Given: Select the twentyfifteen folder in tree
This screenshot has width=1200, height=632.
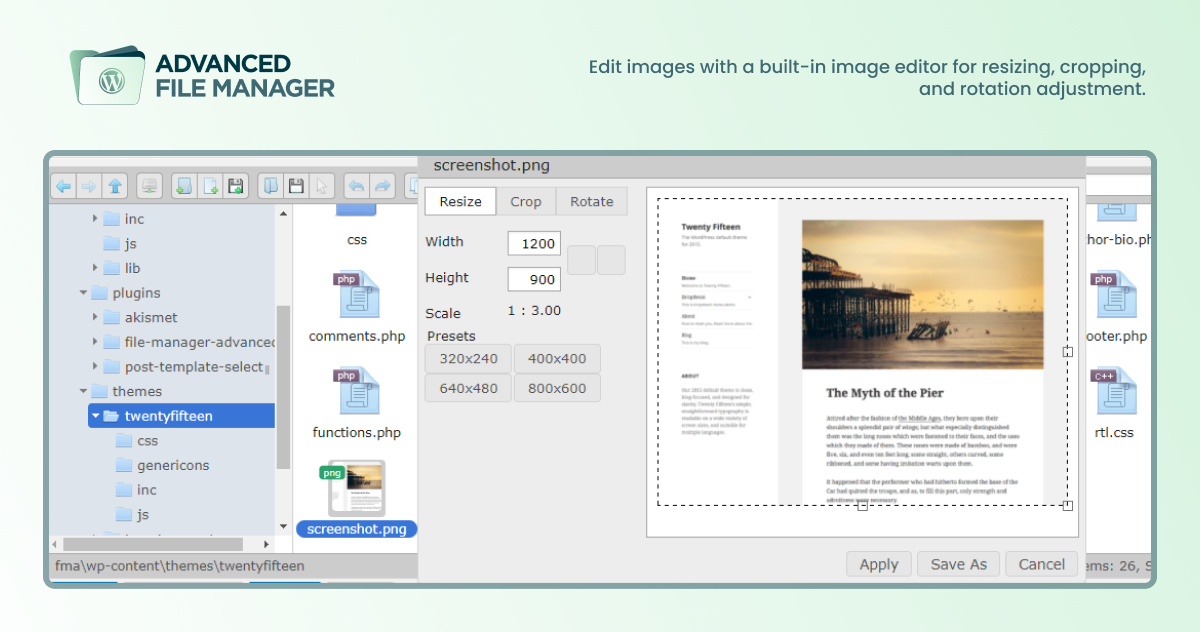Looking at the screenshot, I should click(181, 416).
